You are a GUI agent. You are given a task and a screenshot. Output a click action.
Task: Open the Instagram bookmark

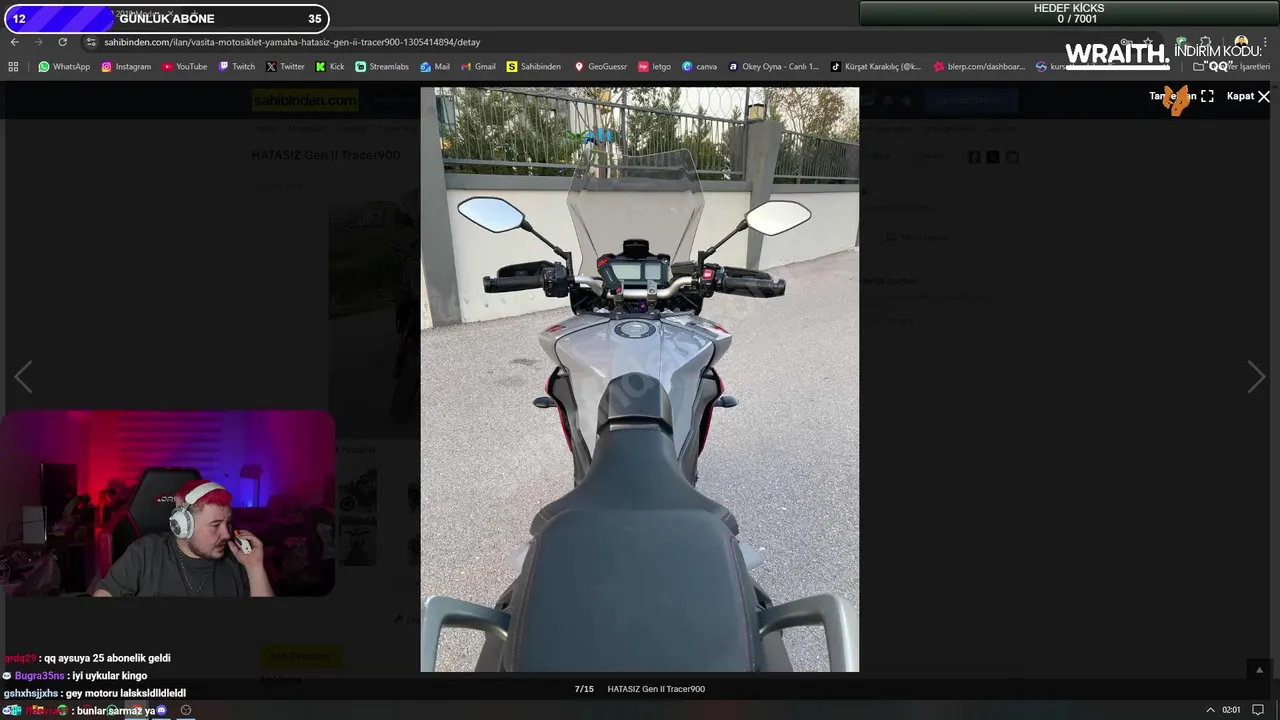[x=126, y=67]
